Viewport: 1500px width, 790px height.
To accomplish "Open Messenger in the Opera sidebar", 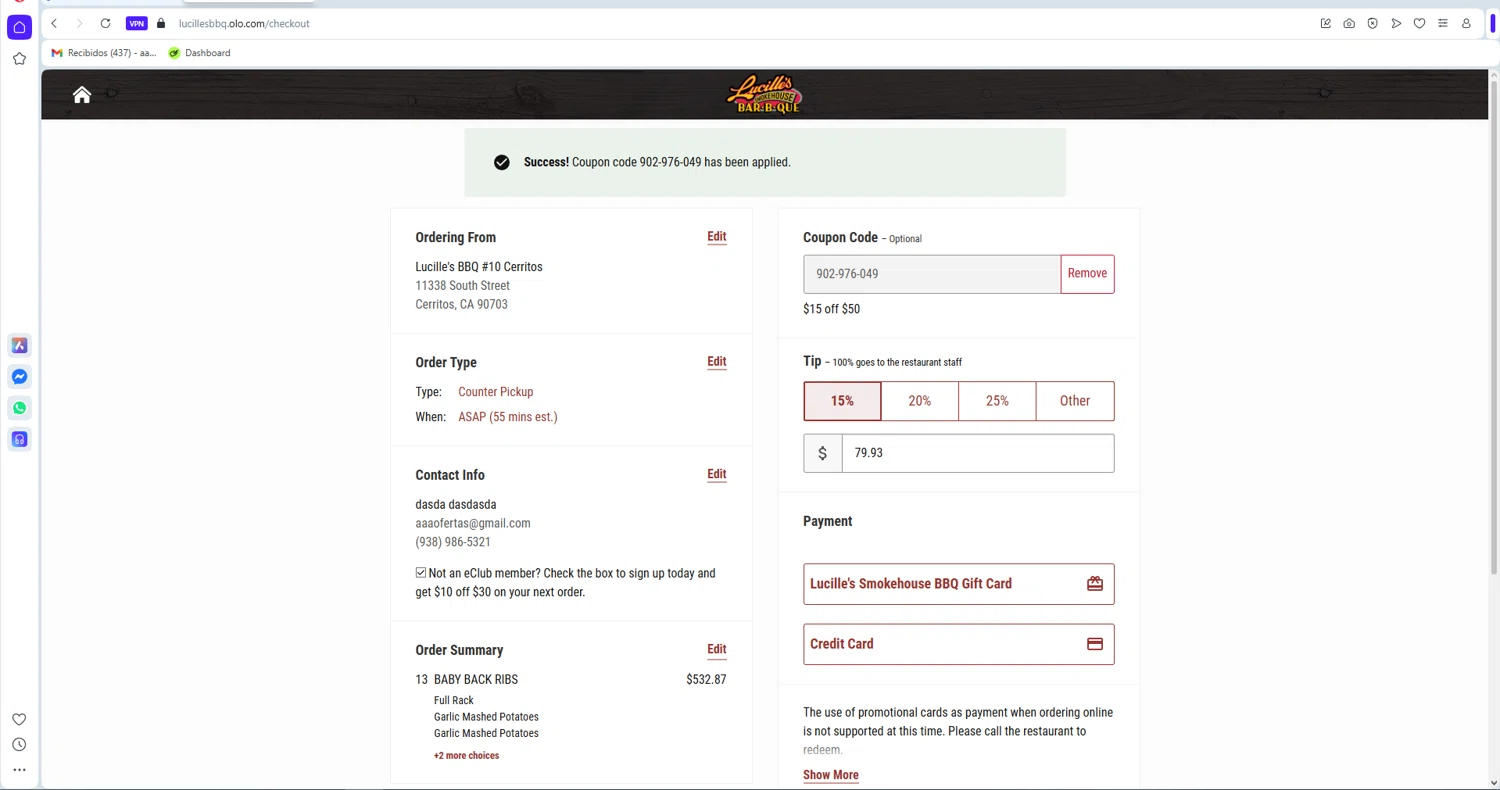I will coord(19,377).
